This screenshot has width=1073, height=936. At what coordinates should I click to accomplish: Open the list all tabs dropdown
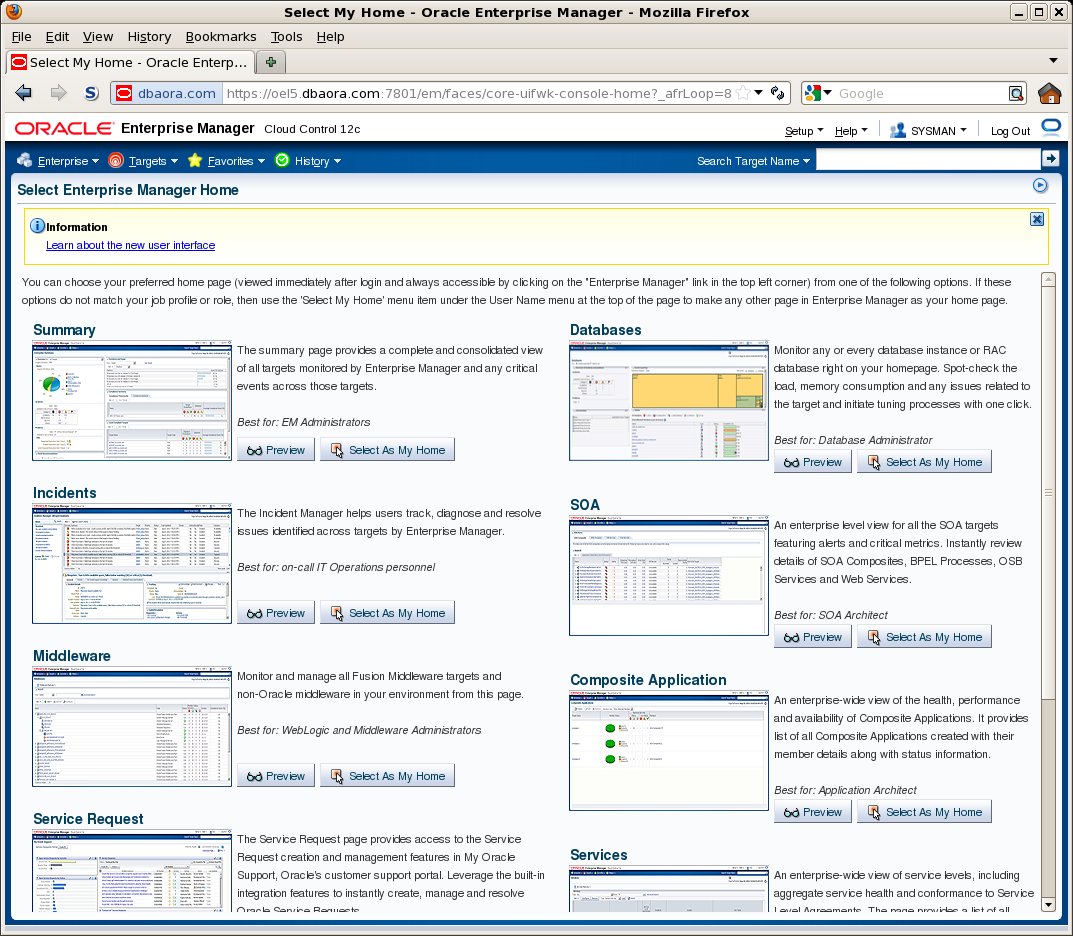1054,61
